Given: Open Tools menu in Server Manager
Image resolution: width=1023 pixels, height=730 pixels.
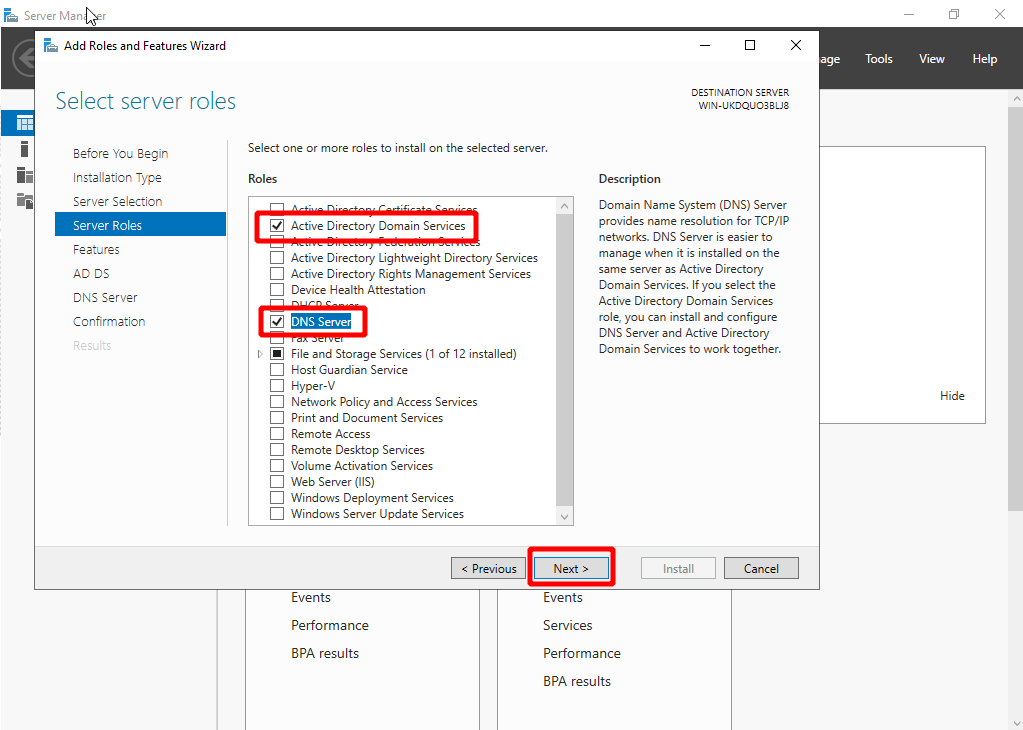Looking at the screenshot, I should [x=878, y=59].
